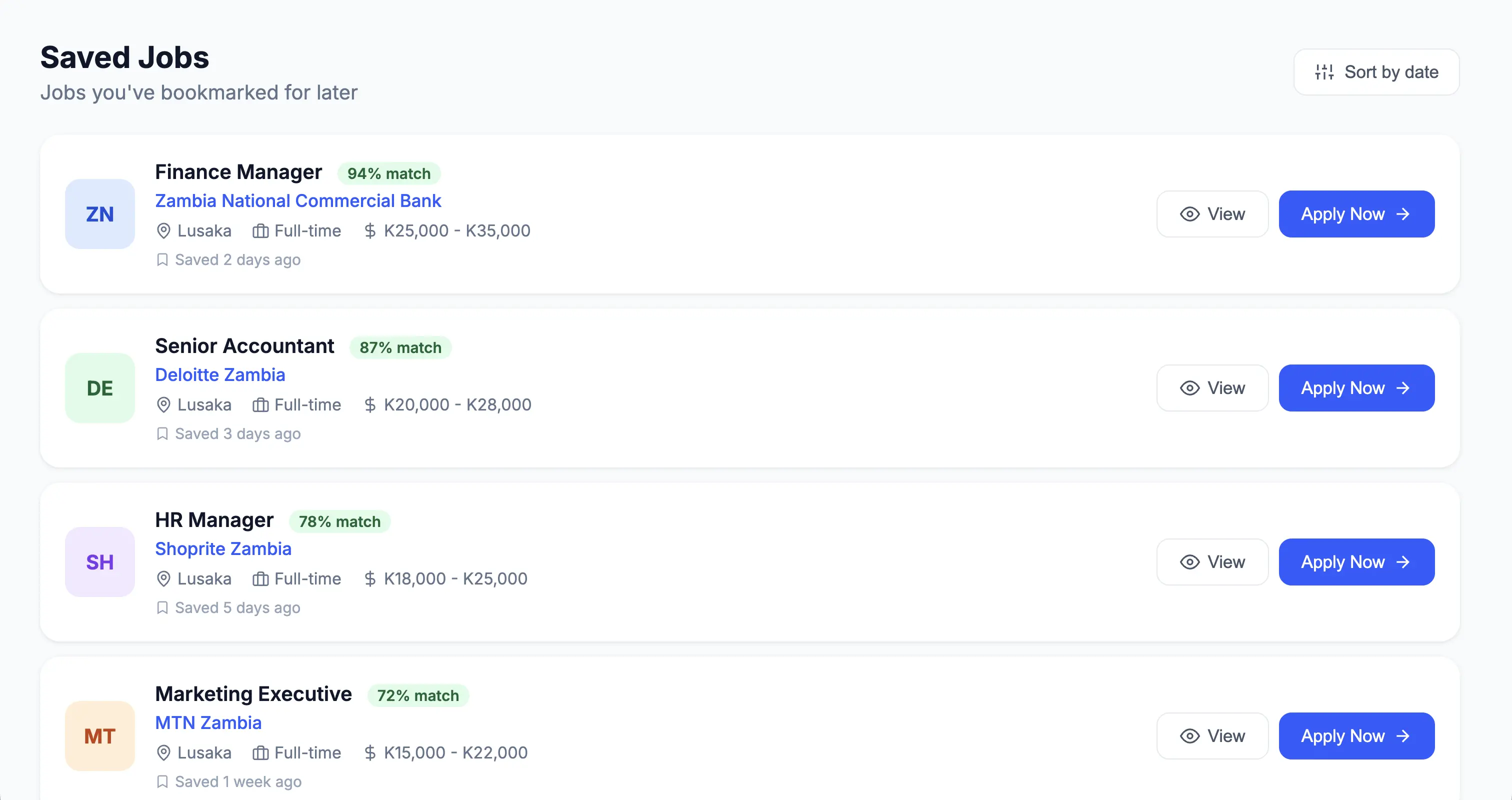Image resolution: width=1512 pixels, height=800 pixels.
Task: Click bookmark icon on HR Manager job
Action: [162, 607]
